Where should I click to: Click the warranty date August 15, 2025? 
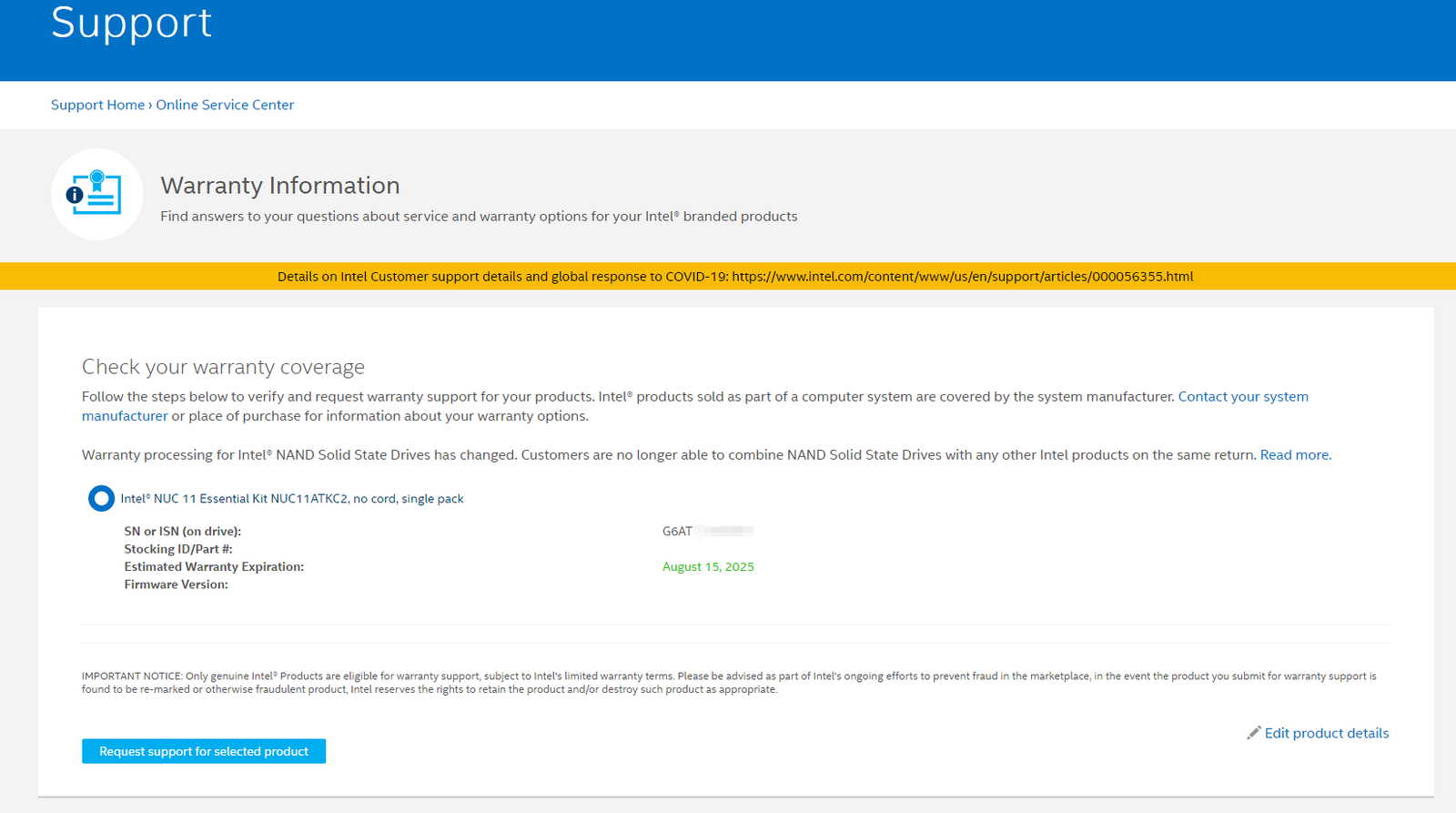tap(708, 566)
